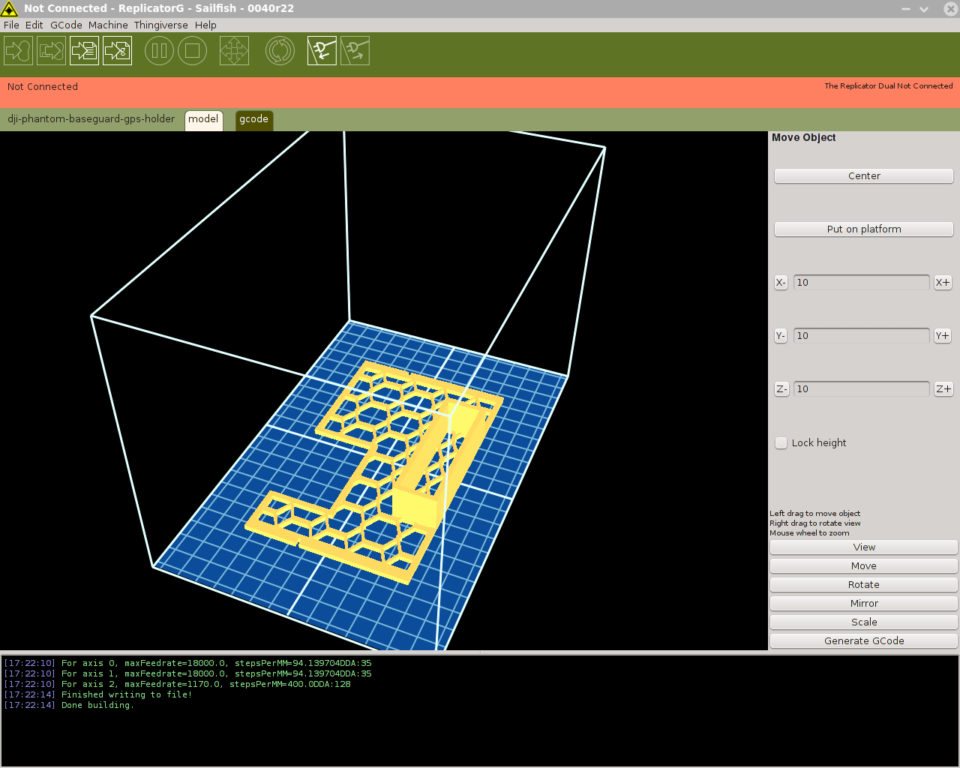The width and height of the screenshot is (960, 768).
Task: Open the Edit menu
Action: [34, 25]
